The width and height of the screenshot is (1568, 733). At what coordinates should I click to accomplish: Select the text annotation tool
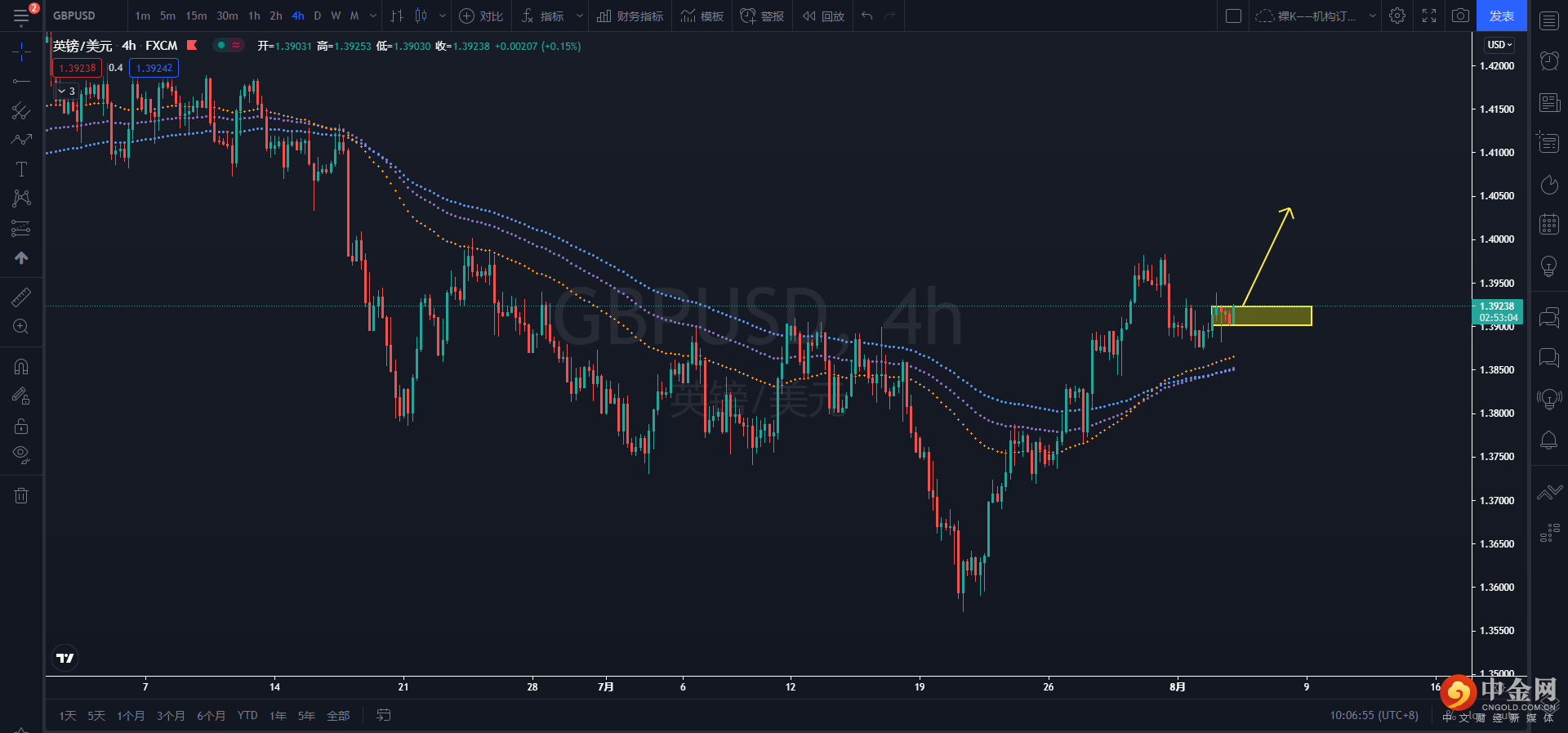pos(21,169)
